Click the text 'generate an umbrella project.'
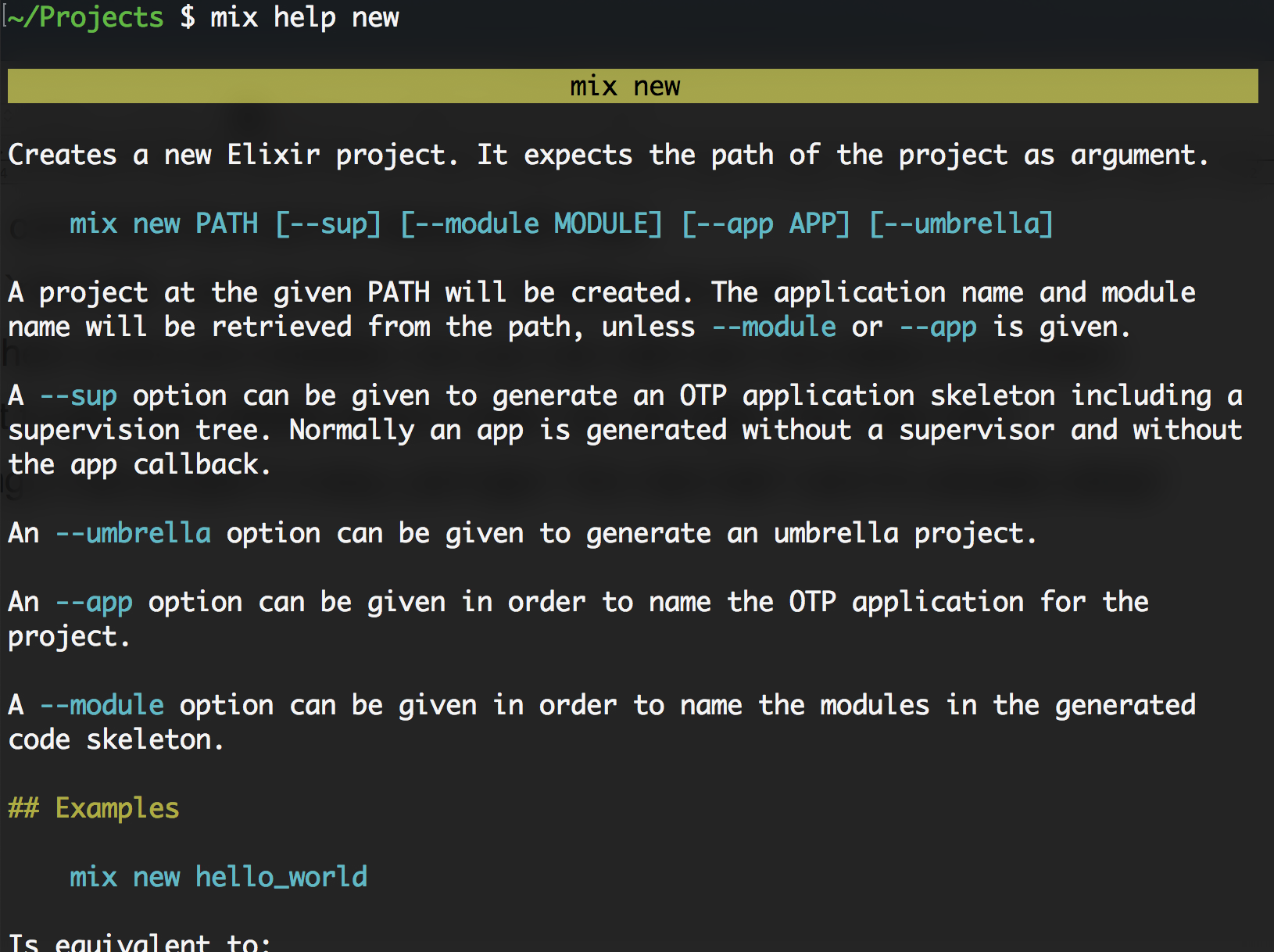Viewport: 1274px width, 952px height. pyautogui.click(x=811, y=533)
